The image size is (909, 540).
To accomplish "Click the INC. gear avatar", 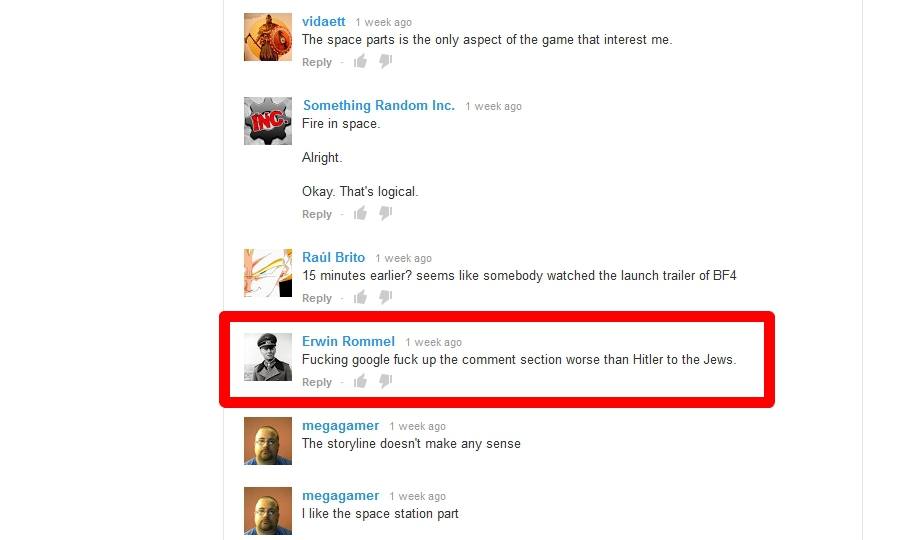I will [268, 121].
